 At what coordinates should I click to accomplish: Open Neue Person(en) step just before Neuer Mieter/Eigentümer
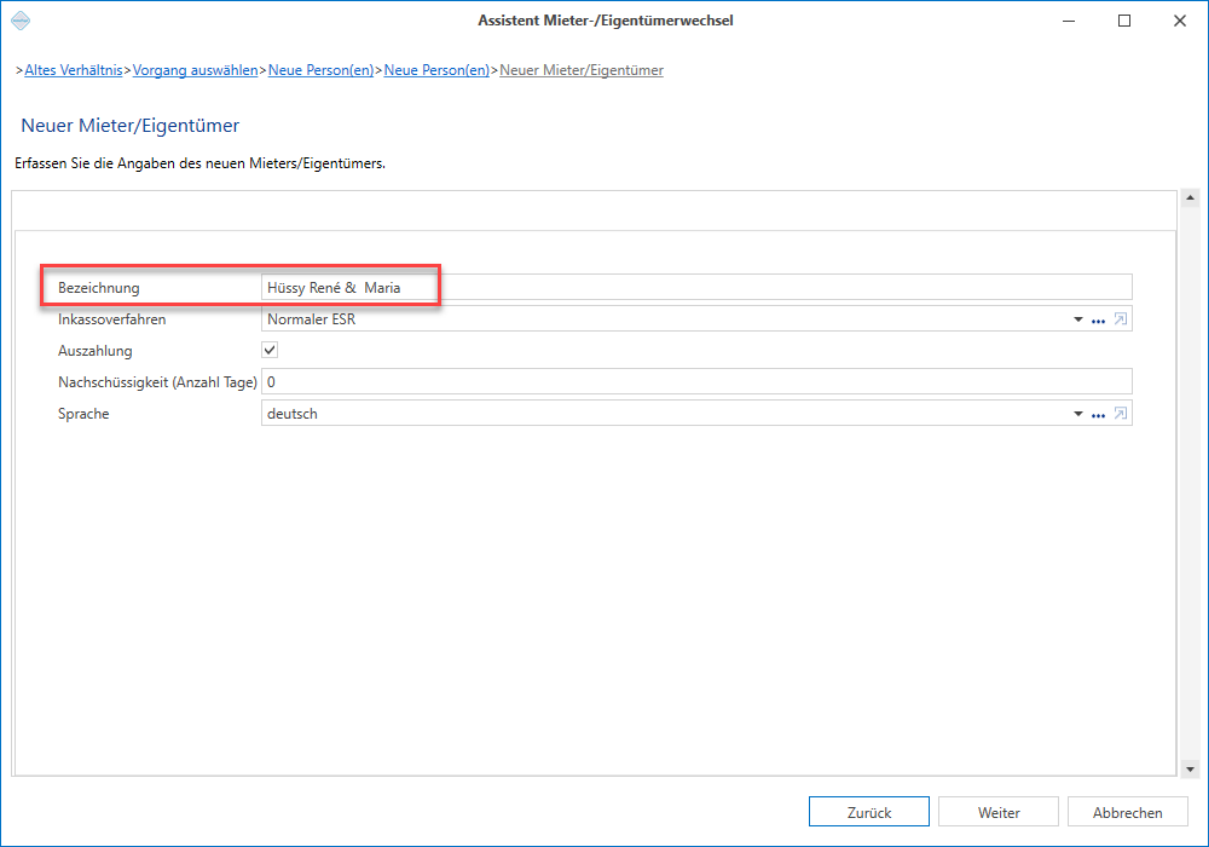point(437,70)
